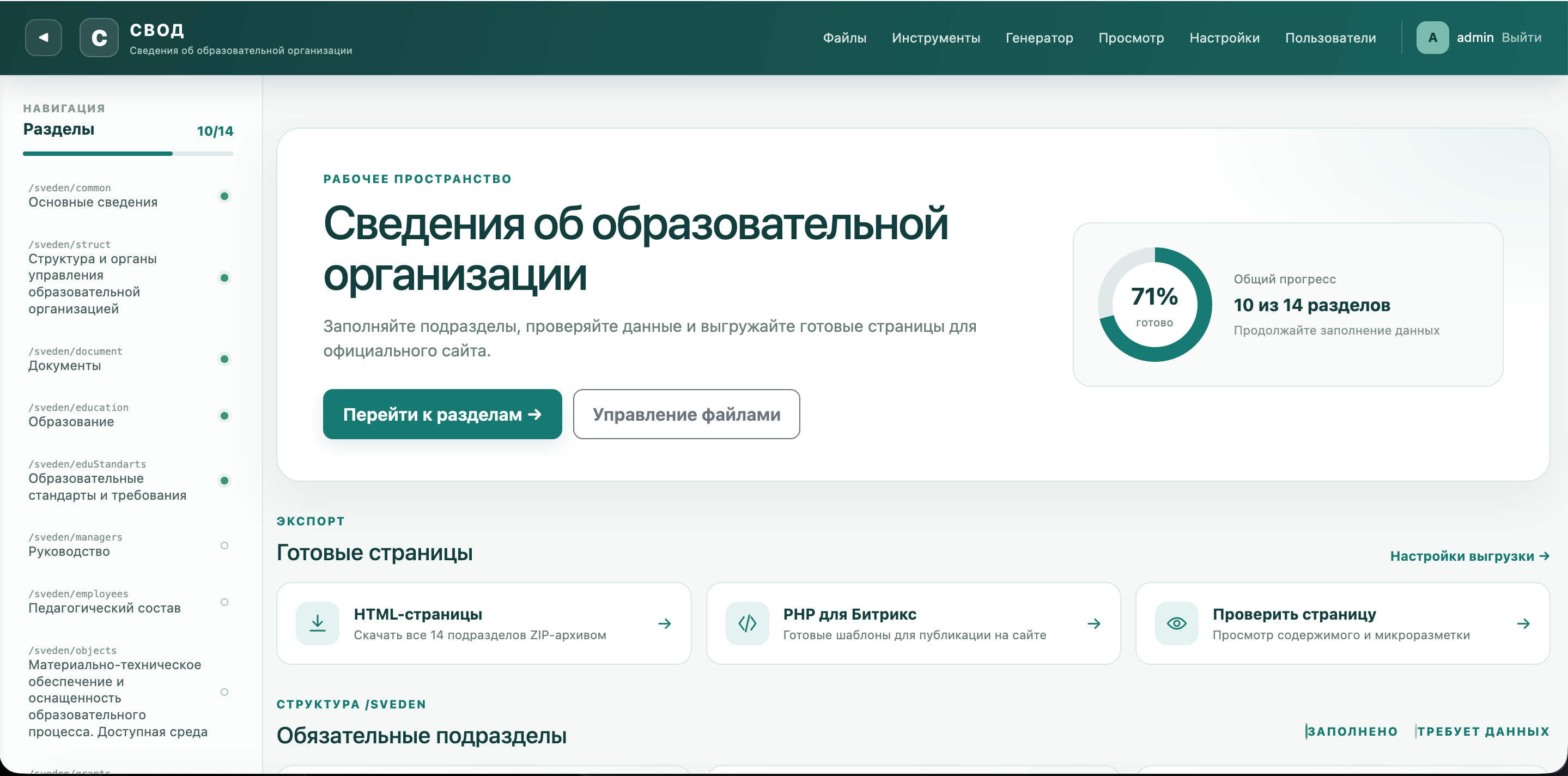Click empty status dot next to Педагогический состав
Viewport: 1568px width, 776px height.
tap(224, 602)
